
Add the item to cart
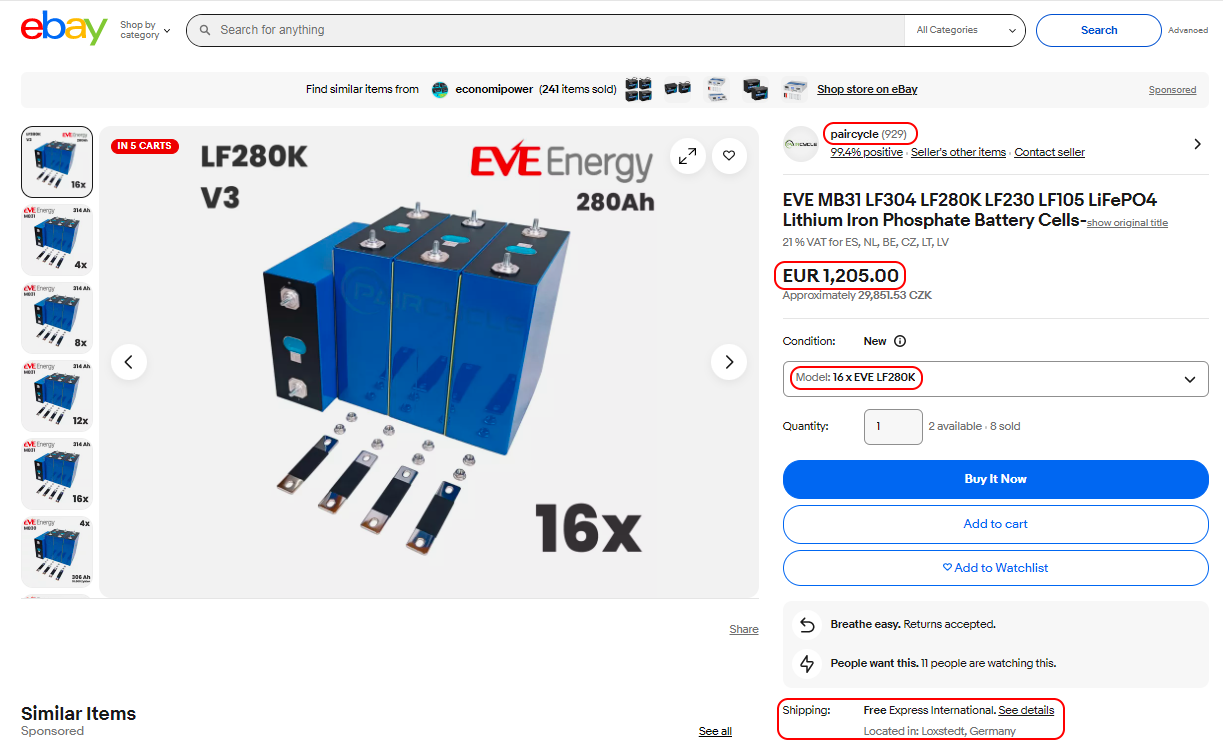995,524
